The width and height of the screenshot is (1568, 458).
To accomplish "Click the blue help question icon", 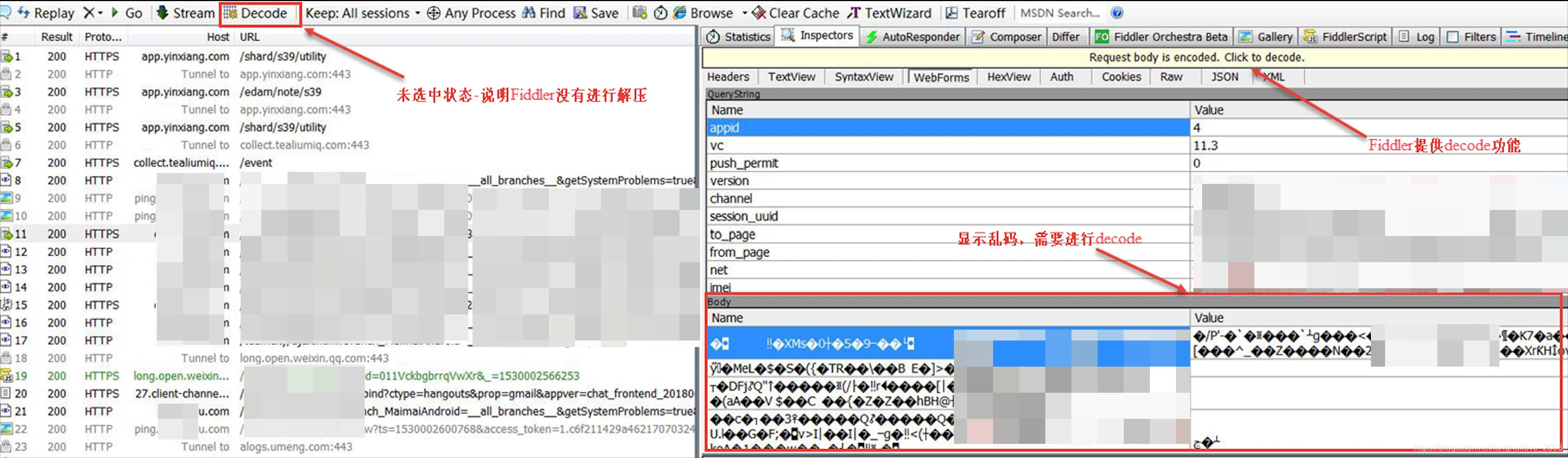I will (x=1117, y=13).
